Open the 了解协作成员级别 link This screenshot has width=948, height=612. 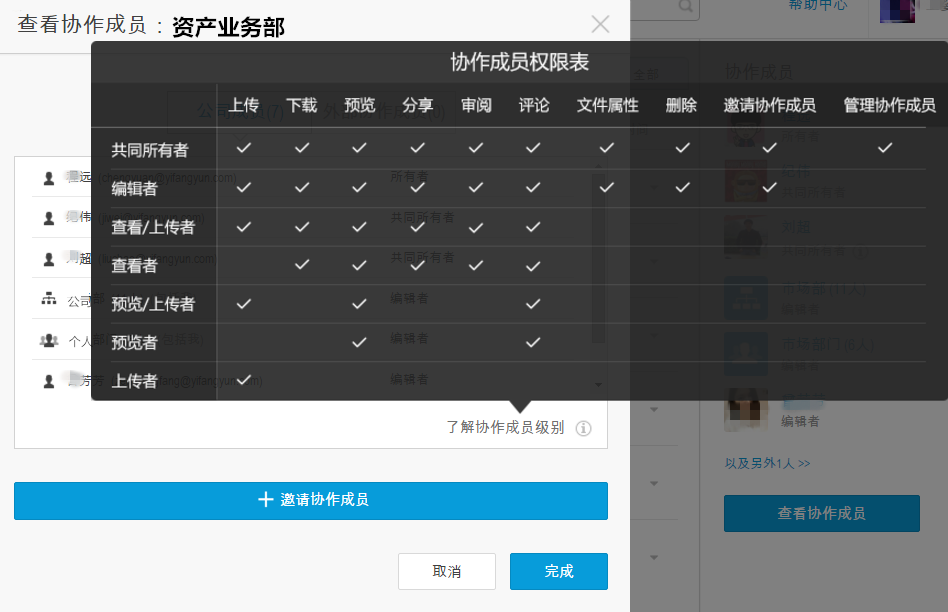point(505,428)
